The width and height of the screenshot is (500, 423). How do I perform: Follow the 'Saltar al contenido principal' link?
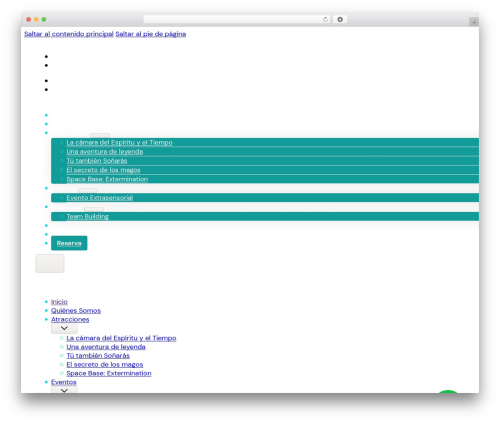pyautogui.click(x=69, y=34)
